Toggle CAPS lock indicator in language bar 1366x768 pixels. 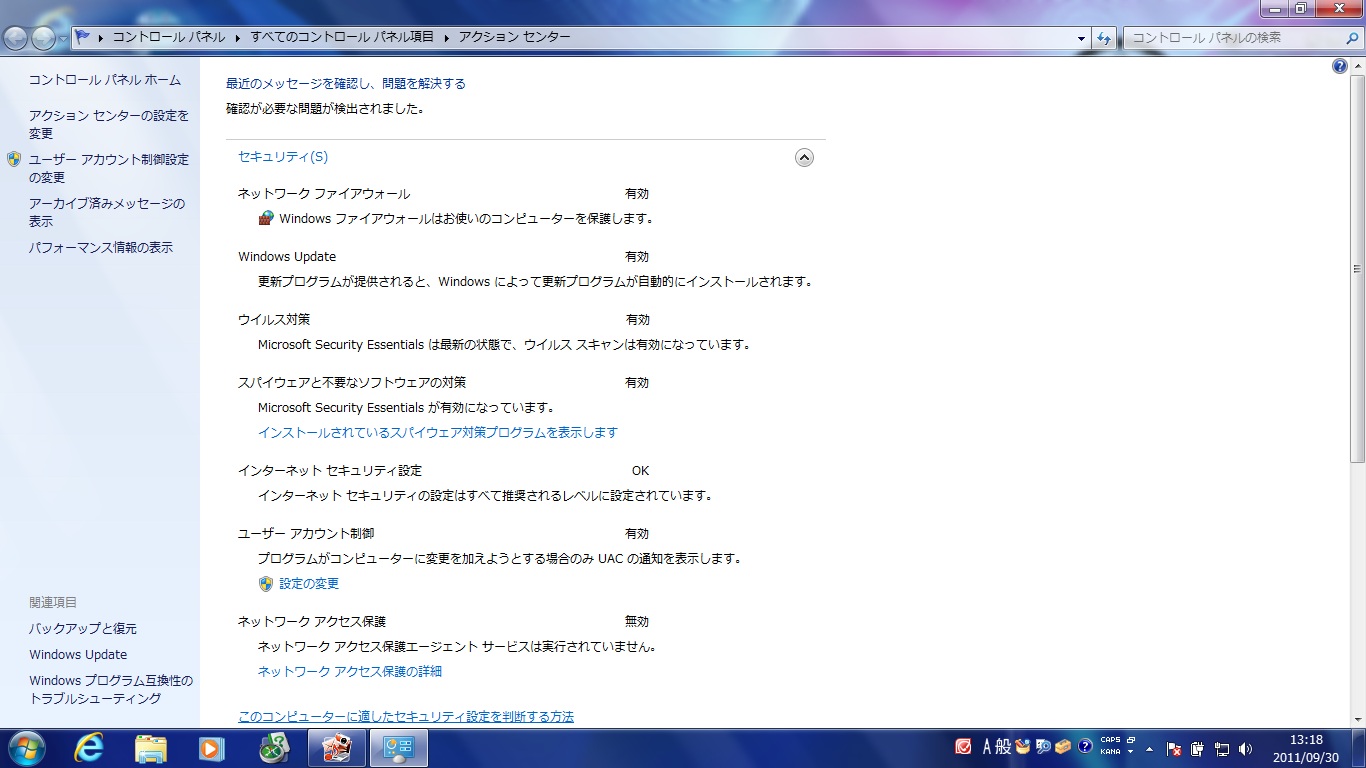click(1110, 740)
